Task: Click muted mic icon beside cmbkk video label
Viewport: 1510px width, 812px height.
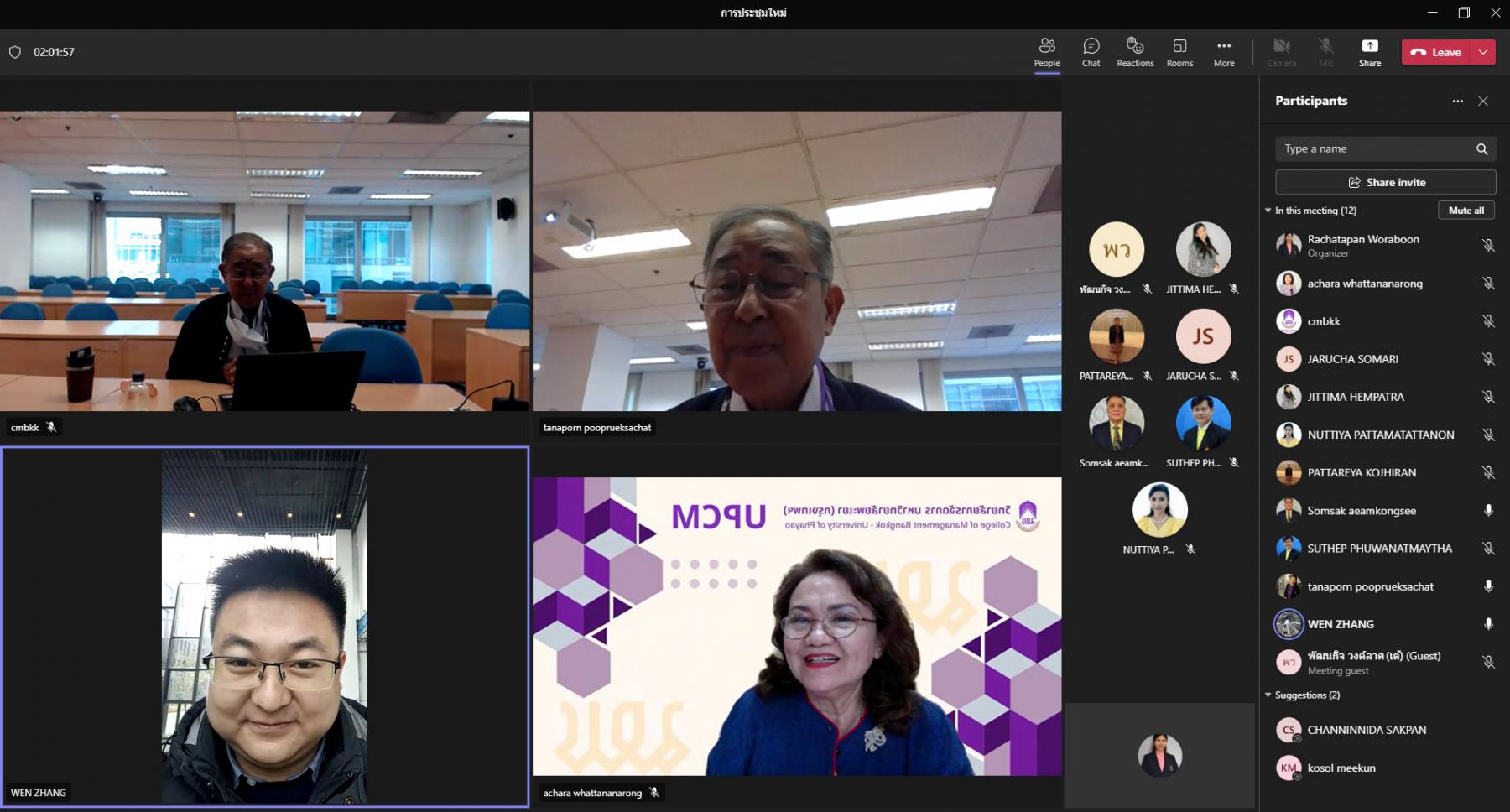Action: [x=51, y=427]
